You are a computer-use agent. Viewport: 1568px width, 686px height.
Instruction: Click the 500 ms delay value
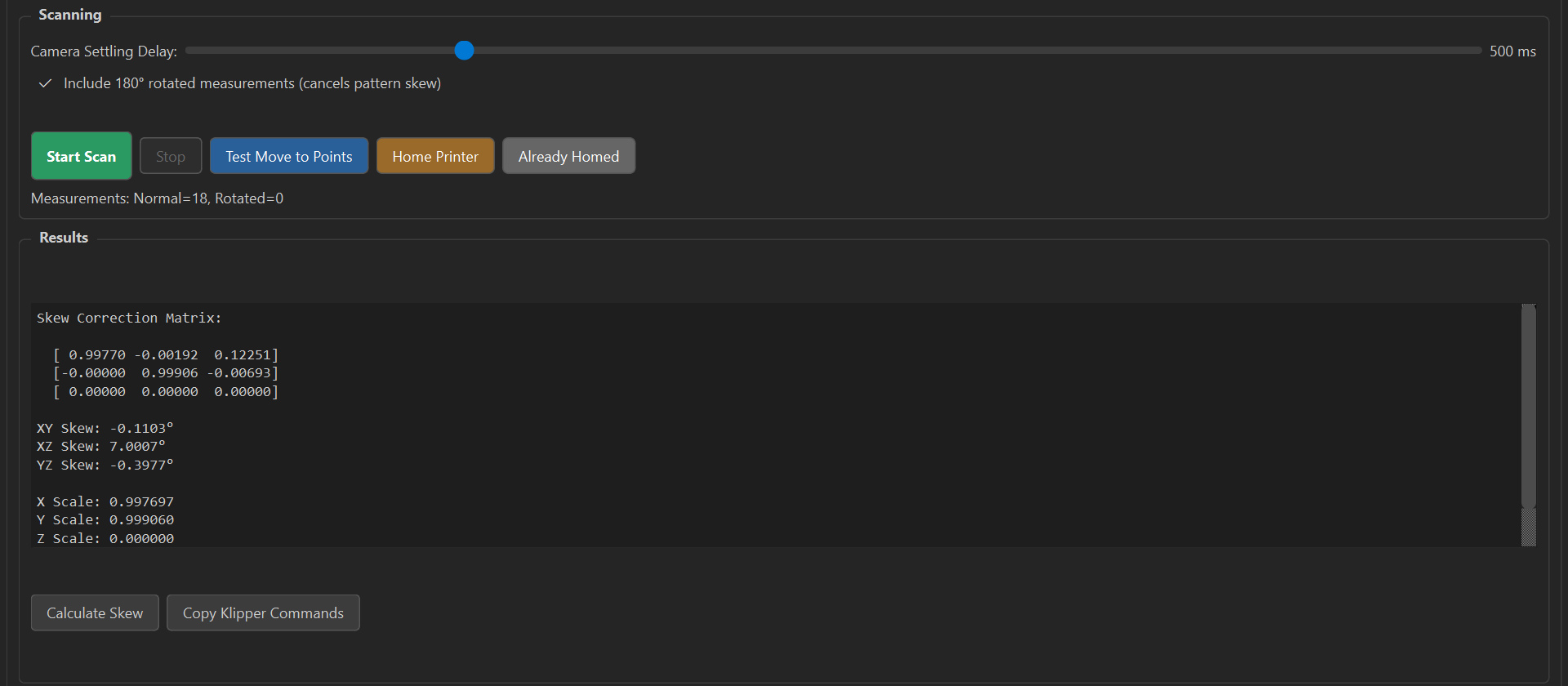point(1512,51)
